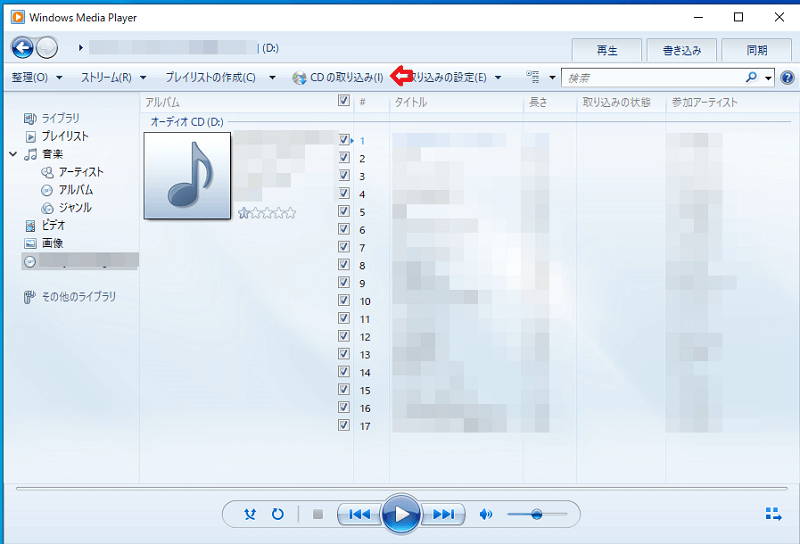Select ビデオ in the sidebar
Screen dimensions: 800x544
pos(53,225)
